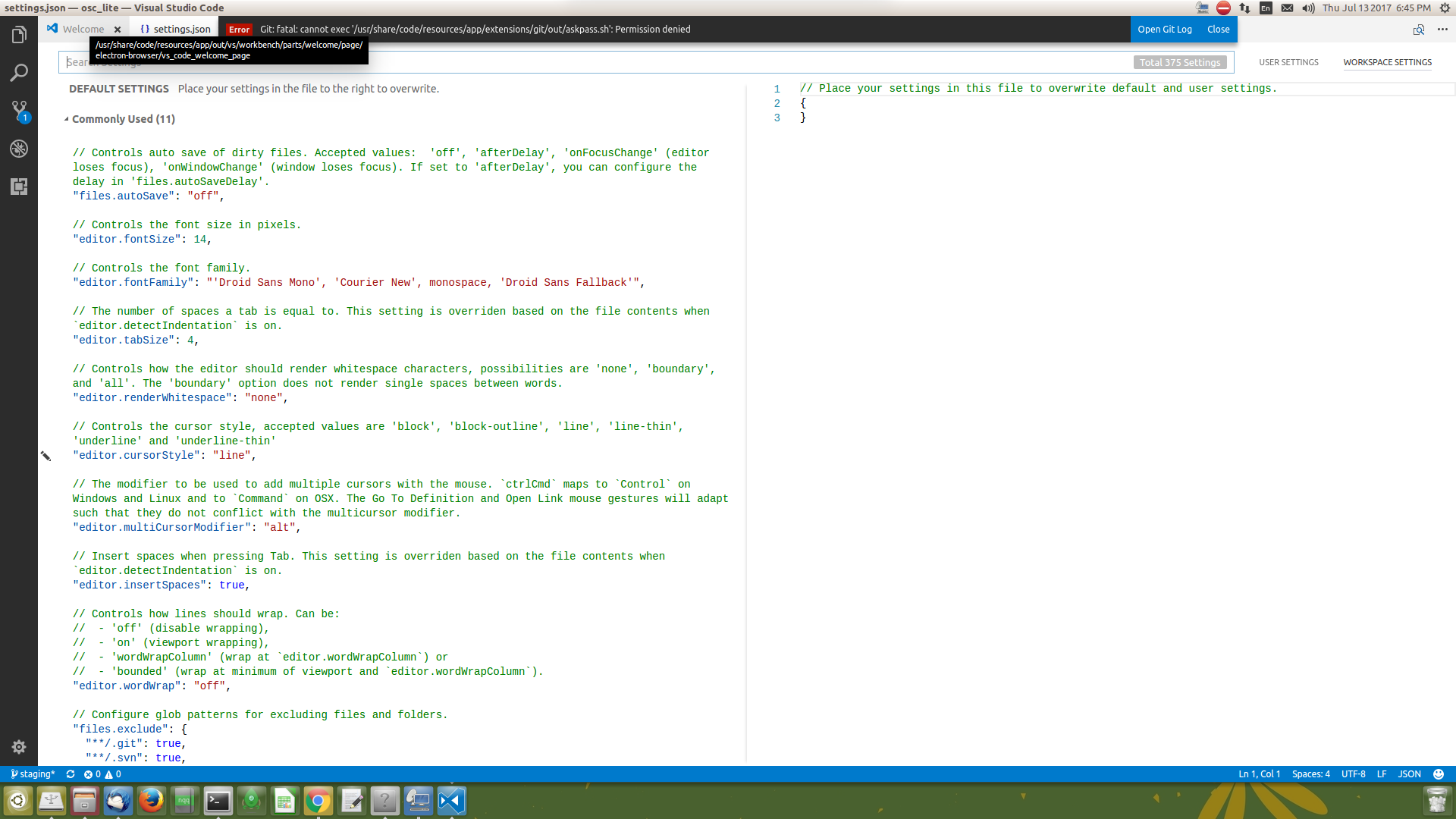Open the editor's more actions ellipsis menu

coord(1442,30)
